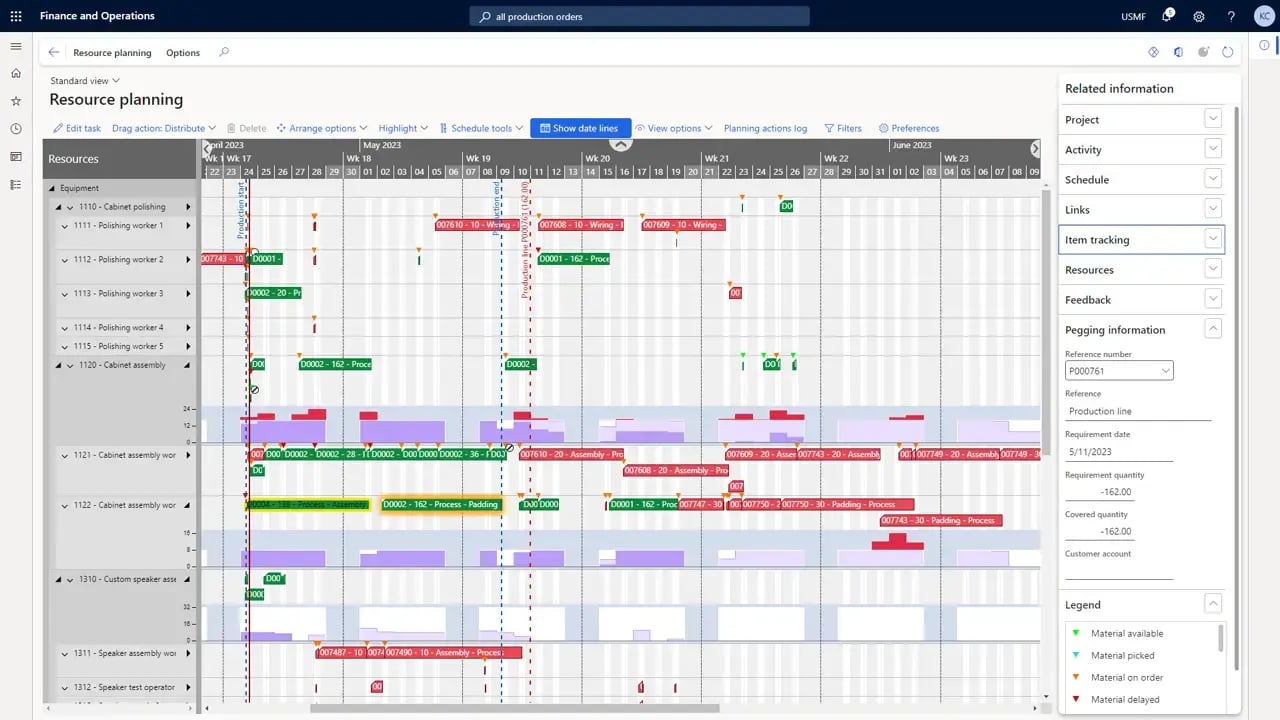Image resolution: width=1280 pixels, height=720 pixels.
Task: Open Favorites via the star sidebar icon
Action: [15, 100]
